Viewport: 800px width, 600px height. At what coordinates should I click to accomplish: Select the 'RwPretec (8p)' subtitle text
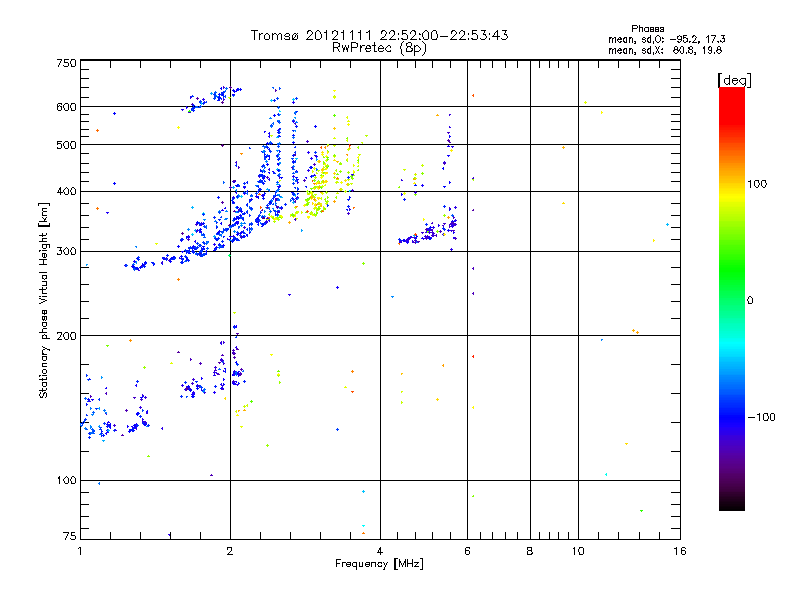[x=379, y=48]
